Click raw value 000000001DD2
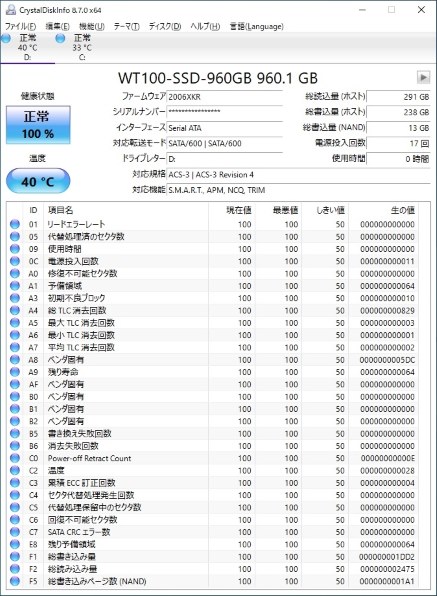 click(386, 557)
